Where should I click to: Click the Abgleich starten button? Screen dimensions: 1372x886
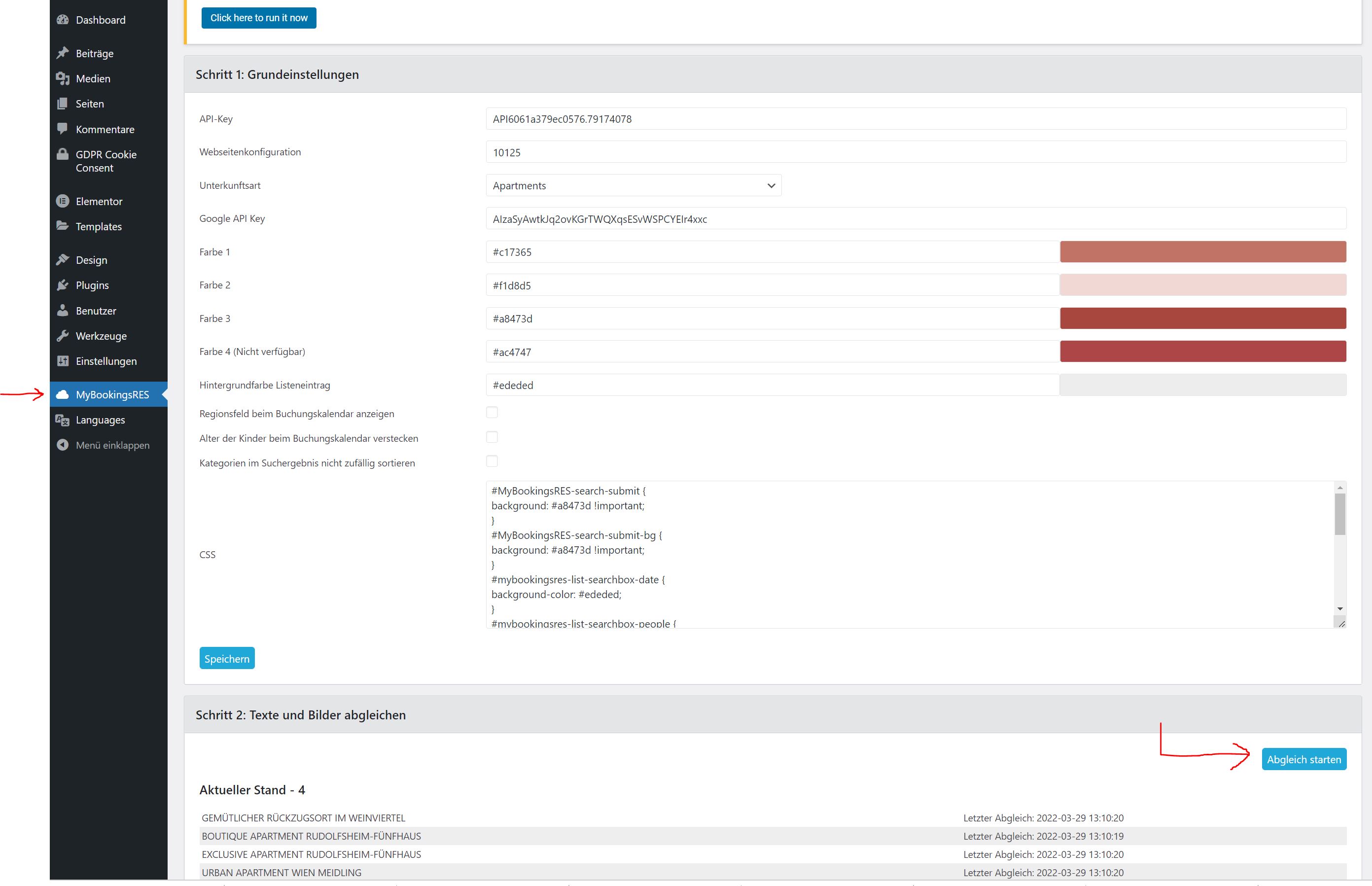pos(1303,759)
